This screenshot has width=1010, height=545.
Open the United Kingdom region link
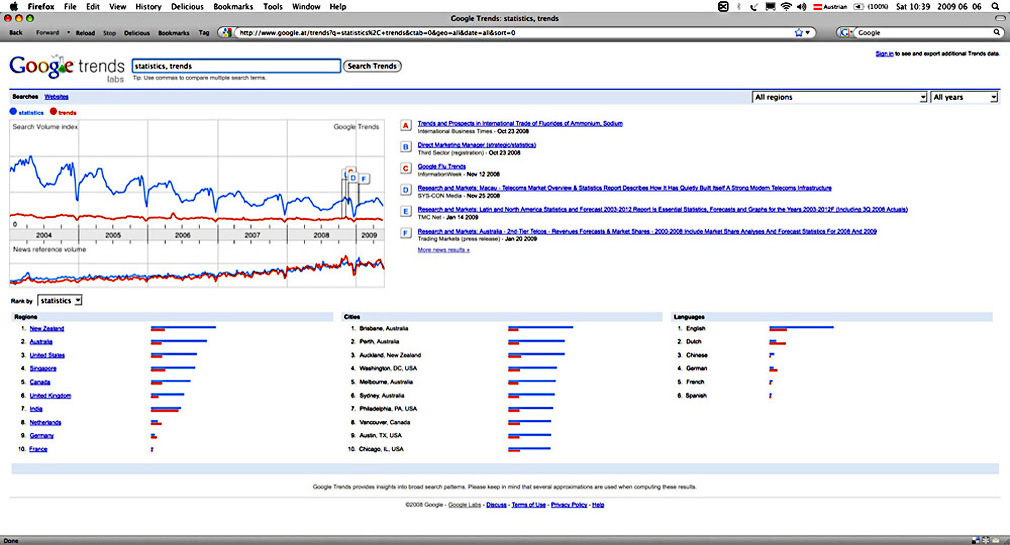(50, 396)
